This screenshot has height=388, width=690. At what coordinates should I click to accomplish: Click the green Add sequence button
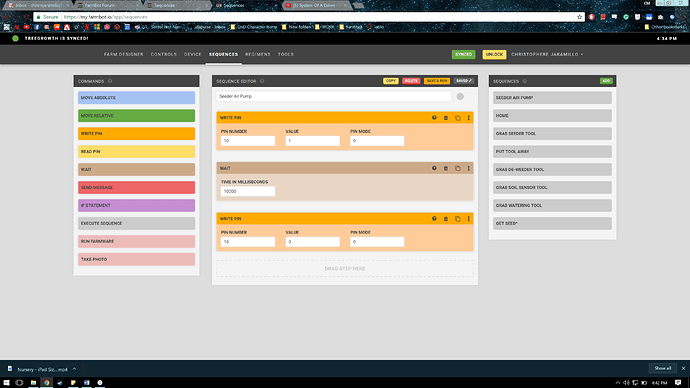click(x=606, y=81)
